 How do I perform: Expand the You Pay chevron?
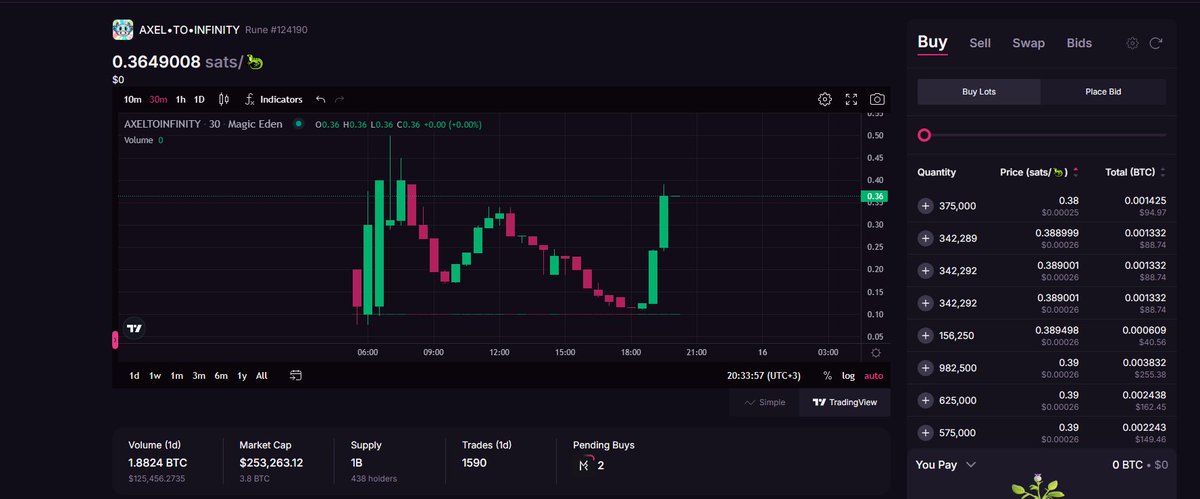(971, 465)
